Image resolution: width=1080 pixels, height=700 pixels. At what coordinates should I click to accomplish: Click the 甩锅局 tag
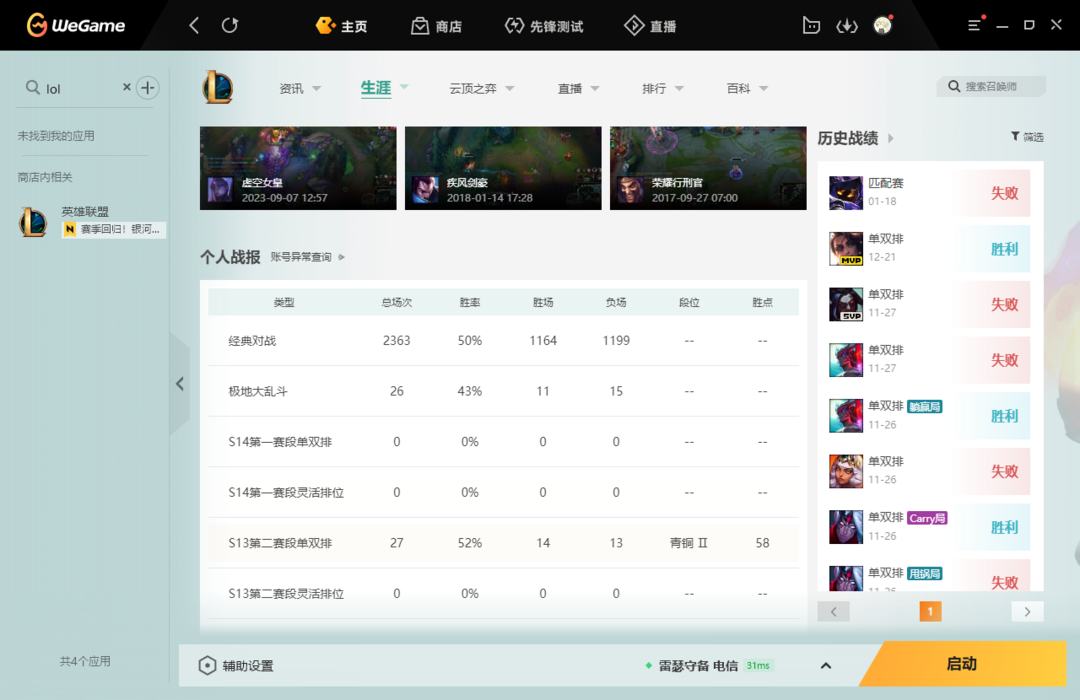tap(924, 573)
